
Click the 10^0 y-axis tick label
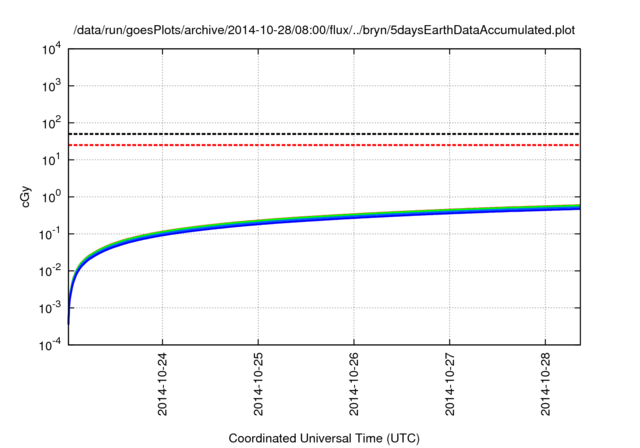pos(51,197)
